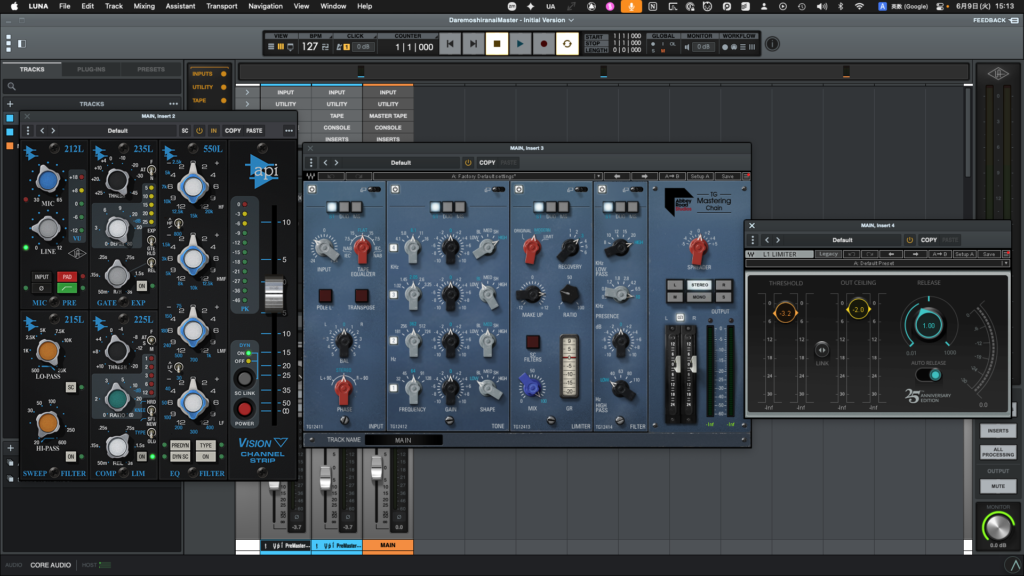Image resolution: width=1024 pixels, height=576 pixels.
Task: Add a track with the plus icon
Action: 10,104
